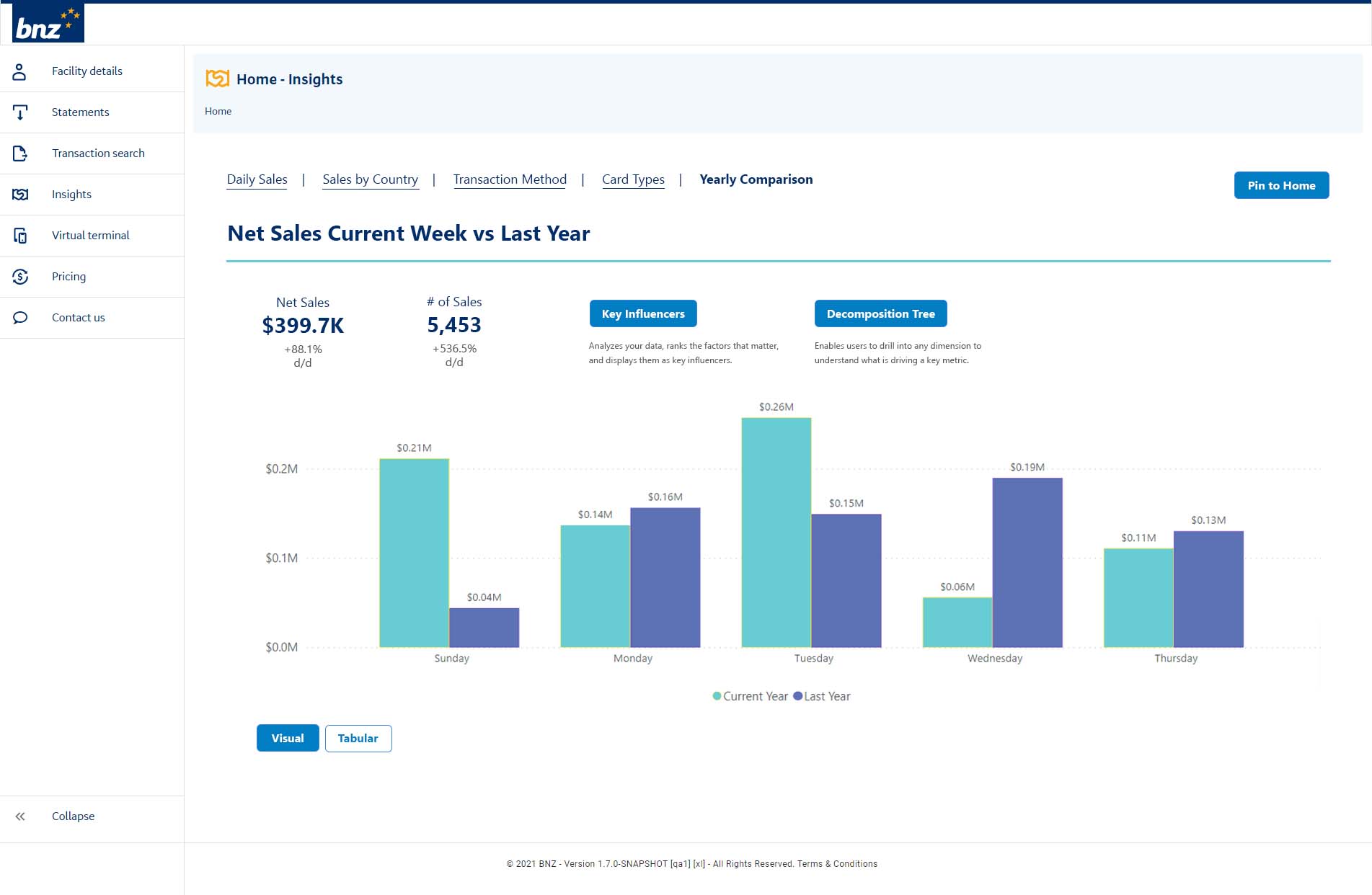Open Pricing via the dollar icon

pyautogui.click(x=19, y=276)
